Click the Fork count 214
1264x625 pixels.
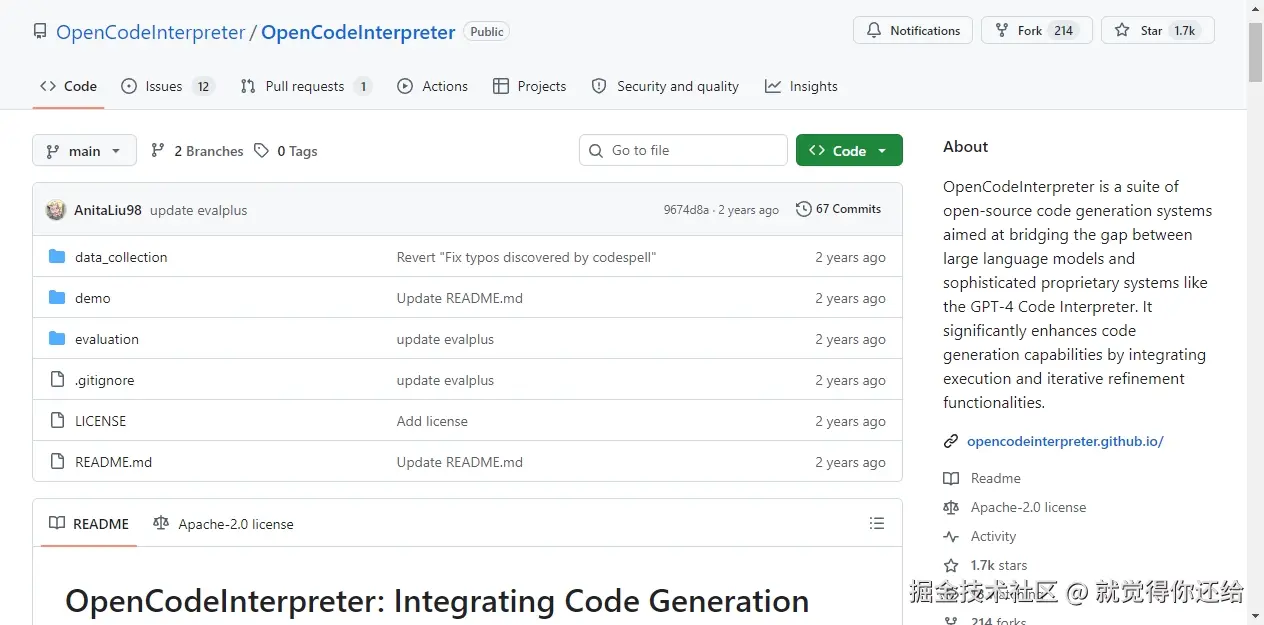(1064, 30)
